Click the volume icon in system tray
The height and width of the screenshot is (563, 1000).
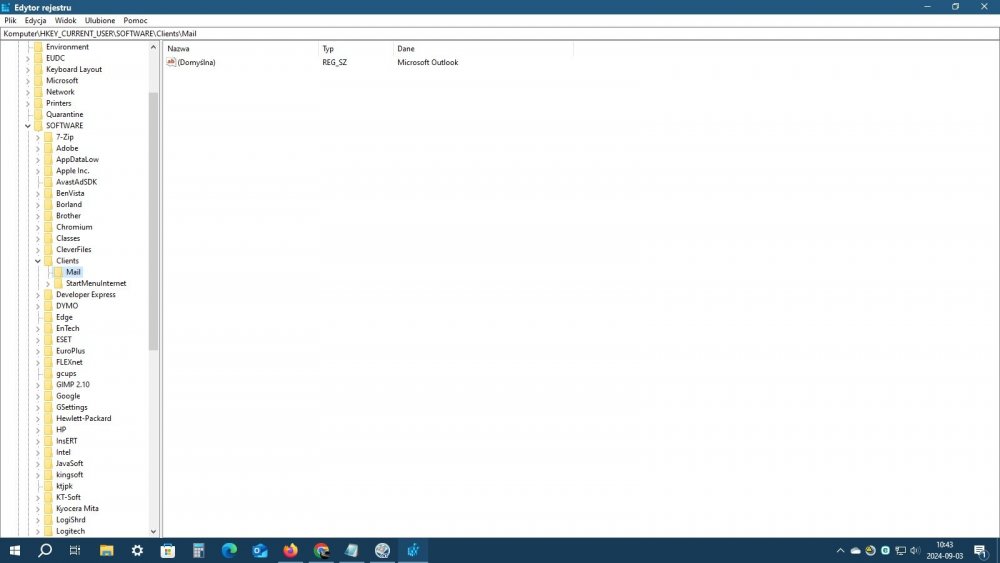916,551
